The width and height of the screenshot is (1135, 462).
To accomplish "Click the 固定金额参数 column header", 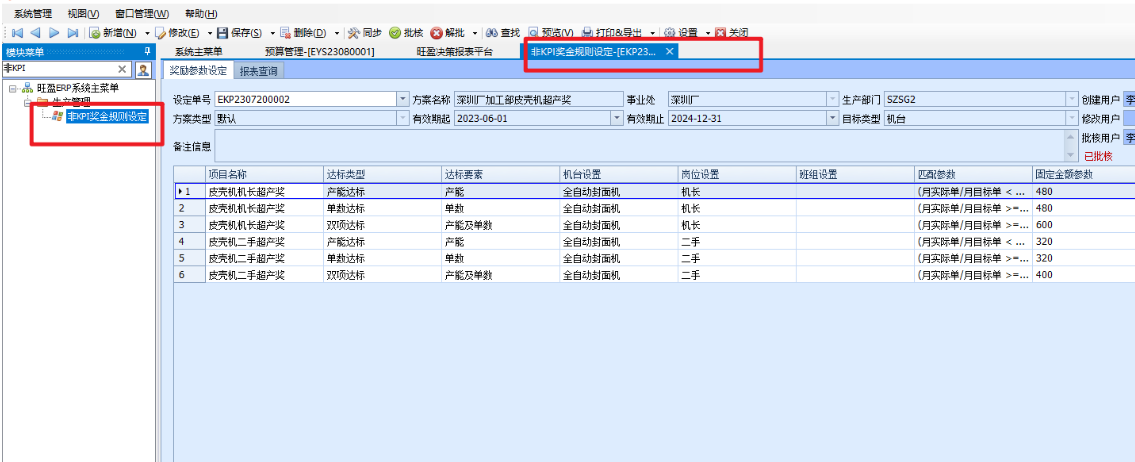I will [x=1084, y=174].
